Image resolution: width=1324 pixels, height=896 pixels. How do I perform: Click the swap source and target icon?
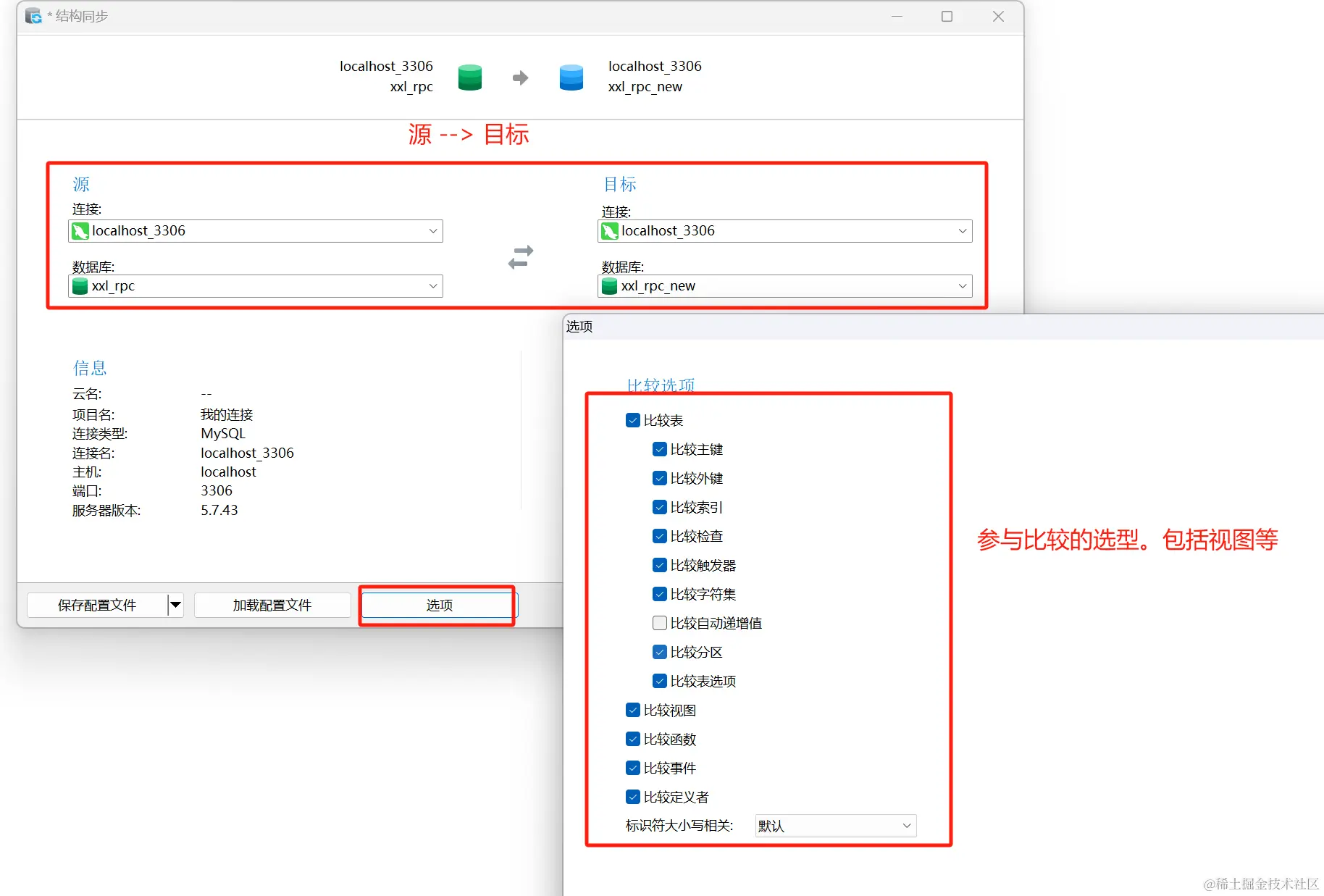click(520, 257)
